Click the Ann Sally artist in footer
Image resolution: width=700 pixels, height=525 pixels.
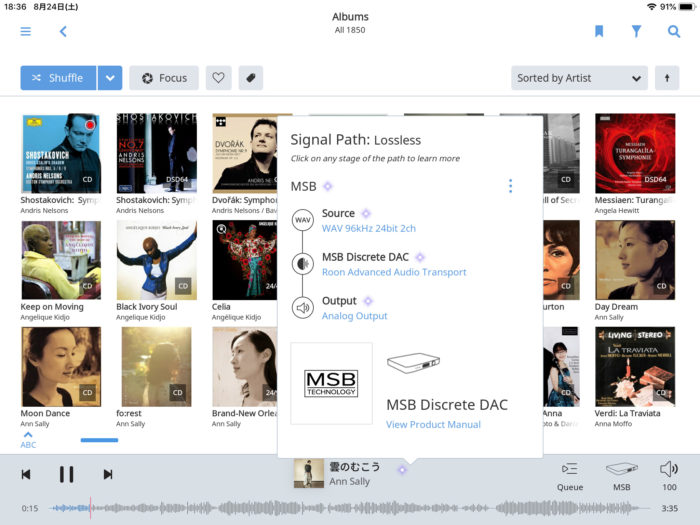(x=350, y=482)
